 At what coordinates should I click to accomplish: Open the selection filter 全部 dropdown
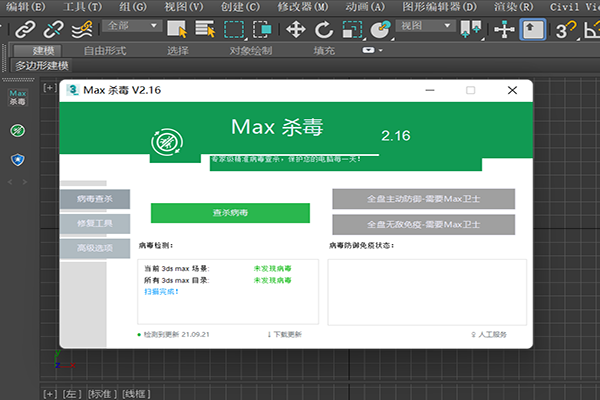132,26
